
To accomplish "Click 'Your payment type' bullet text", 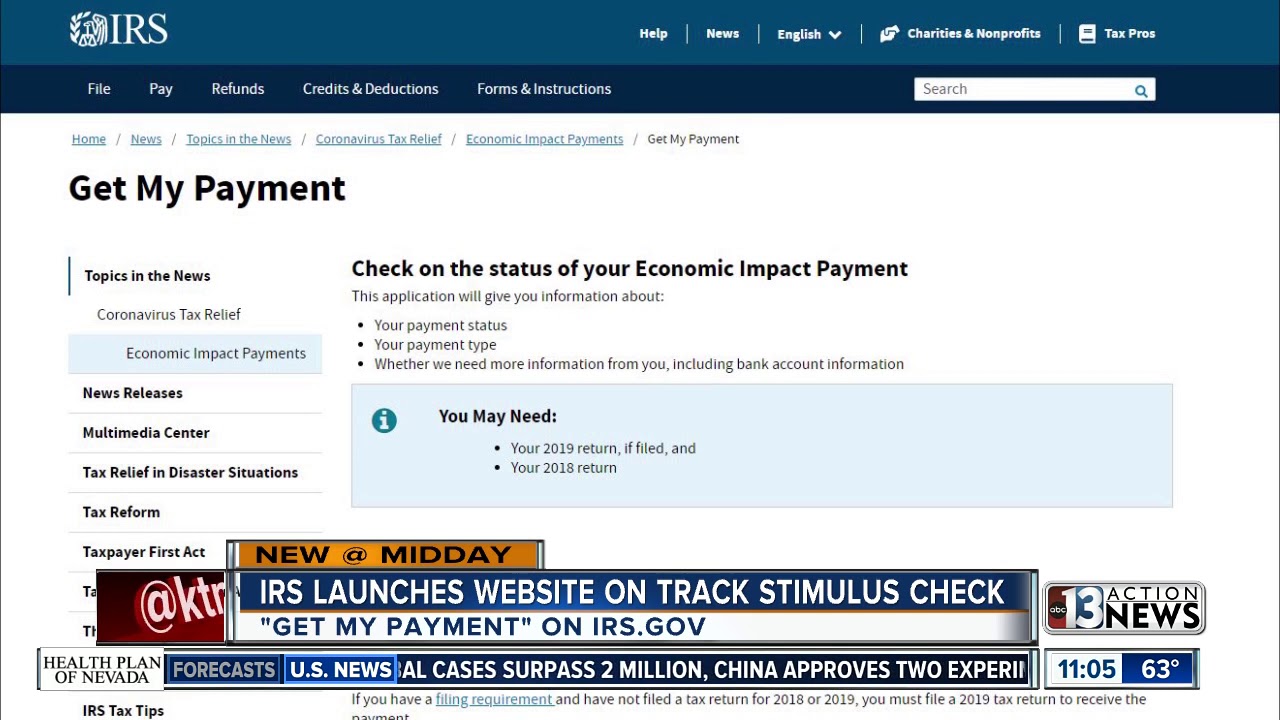I will point(435,344).
